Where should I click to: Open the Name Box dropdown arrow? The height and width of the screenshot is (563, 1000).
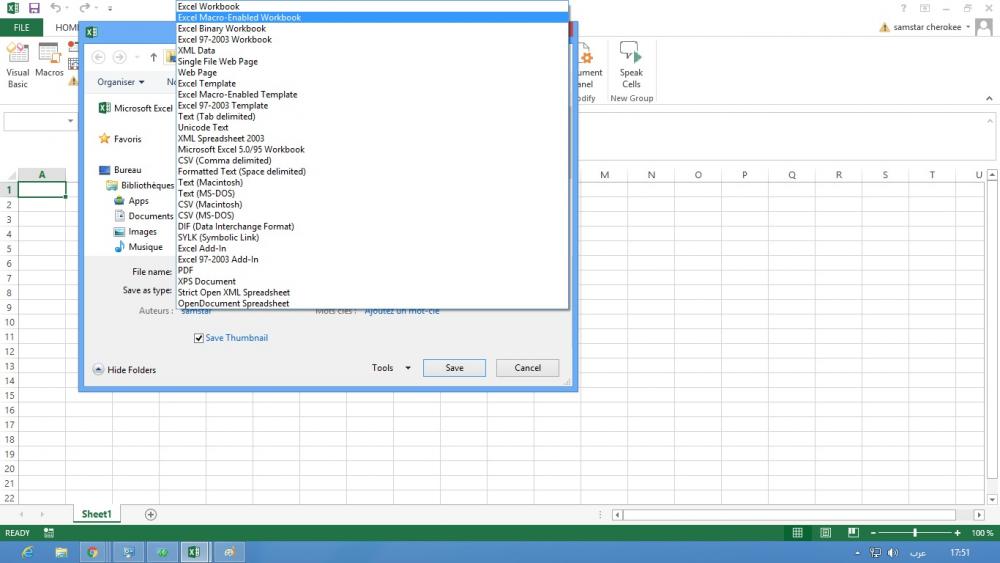70,121
